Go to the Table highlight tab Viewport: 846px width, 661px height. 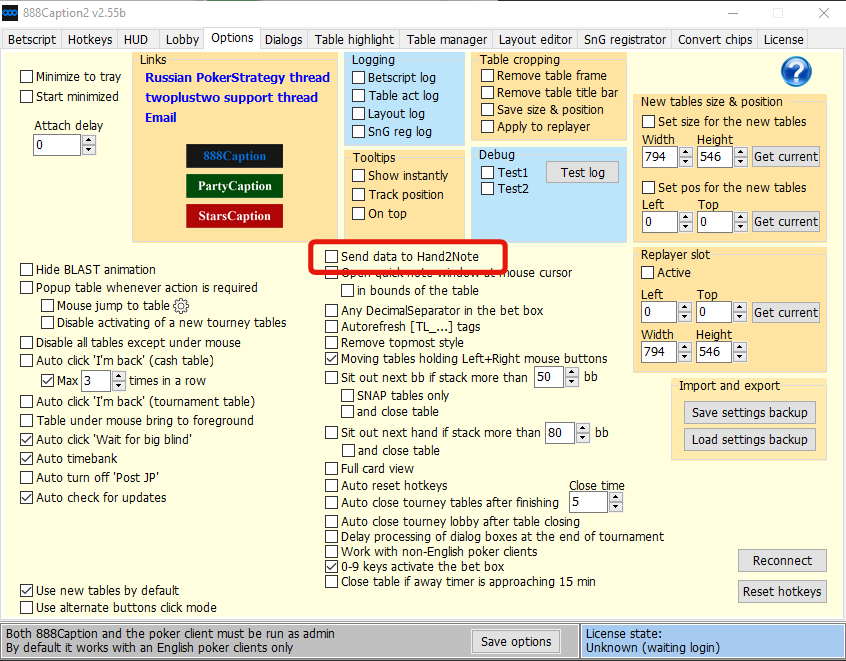354,39
